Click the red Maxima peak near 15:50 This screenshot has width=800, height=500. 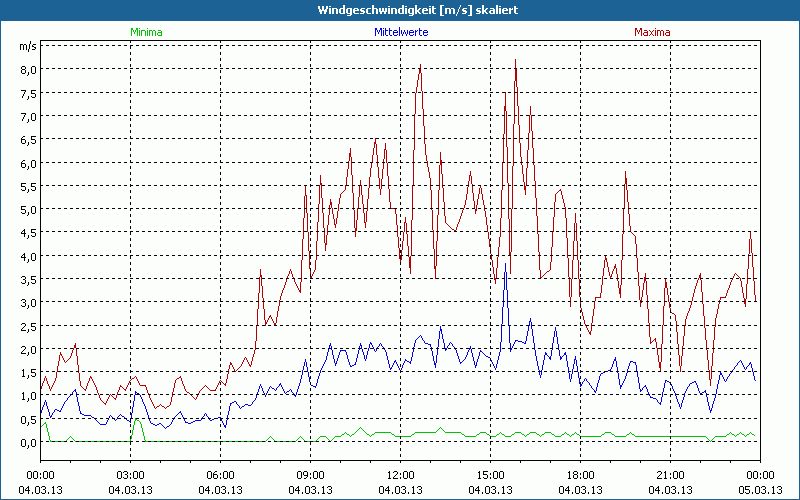pos(516,60)
